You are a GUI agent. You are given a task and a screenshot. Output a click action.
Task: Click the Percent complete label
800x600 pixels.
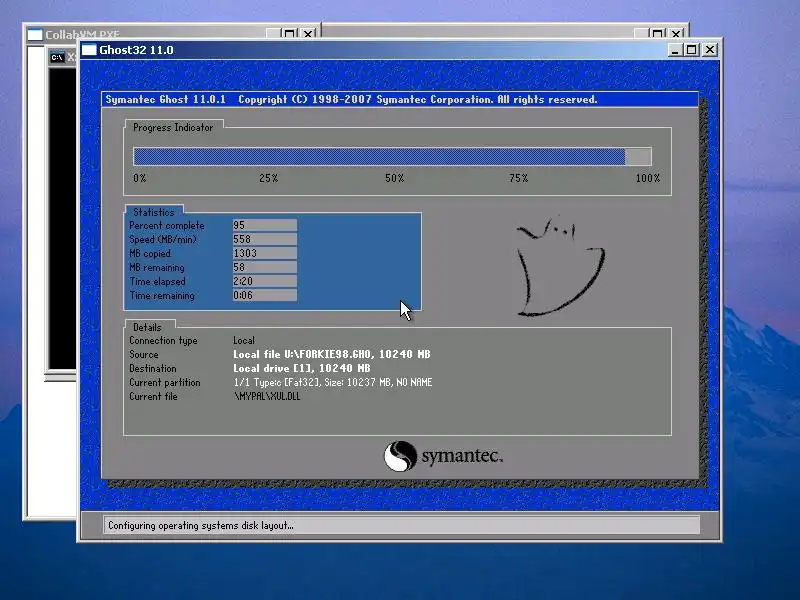166,226
